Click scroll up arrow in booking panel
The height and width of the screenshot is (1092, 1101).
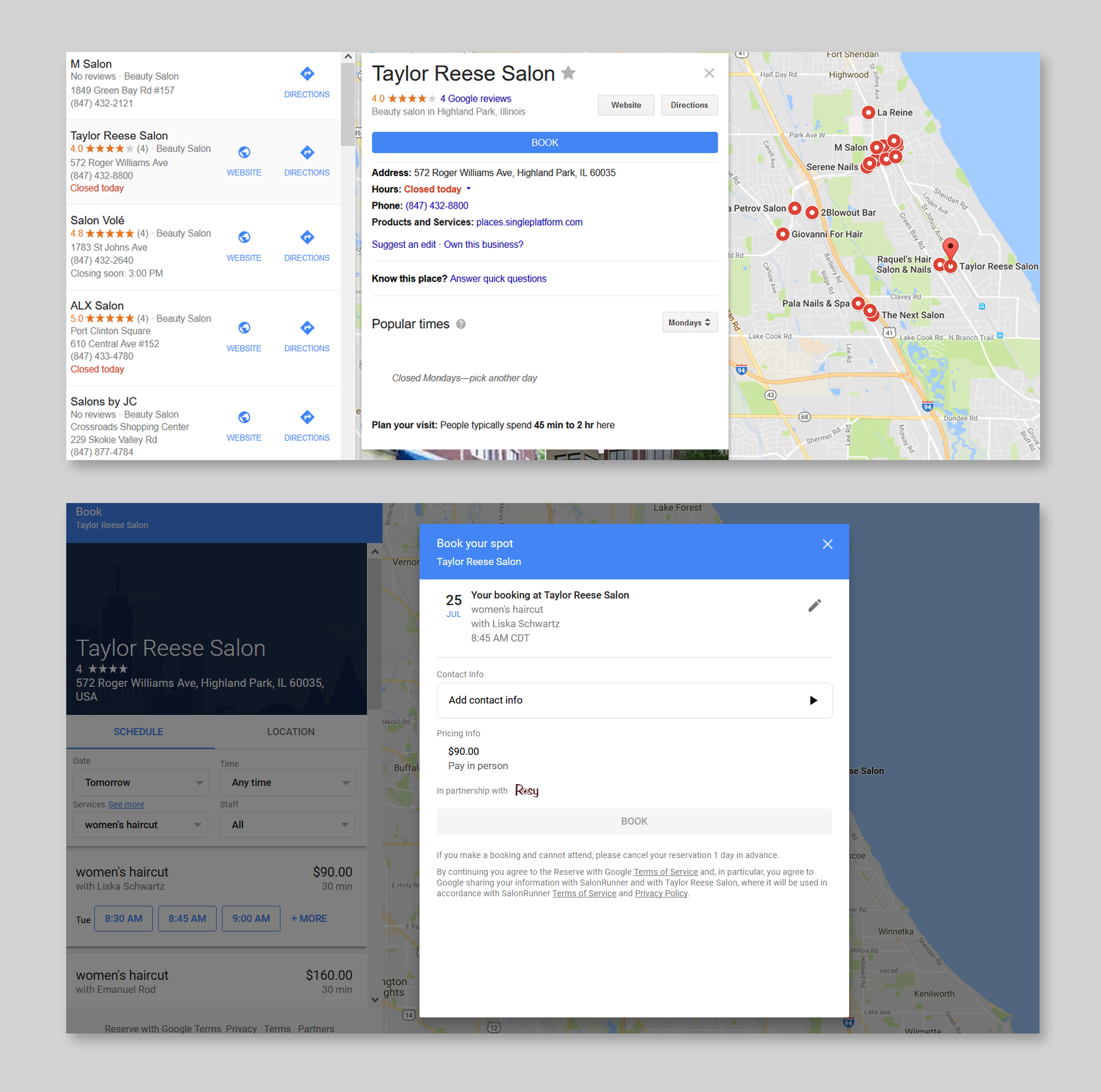375,552
